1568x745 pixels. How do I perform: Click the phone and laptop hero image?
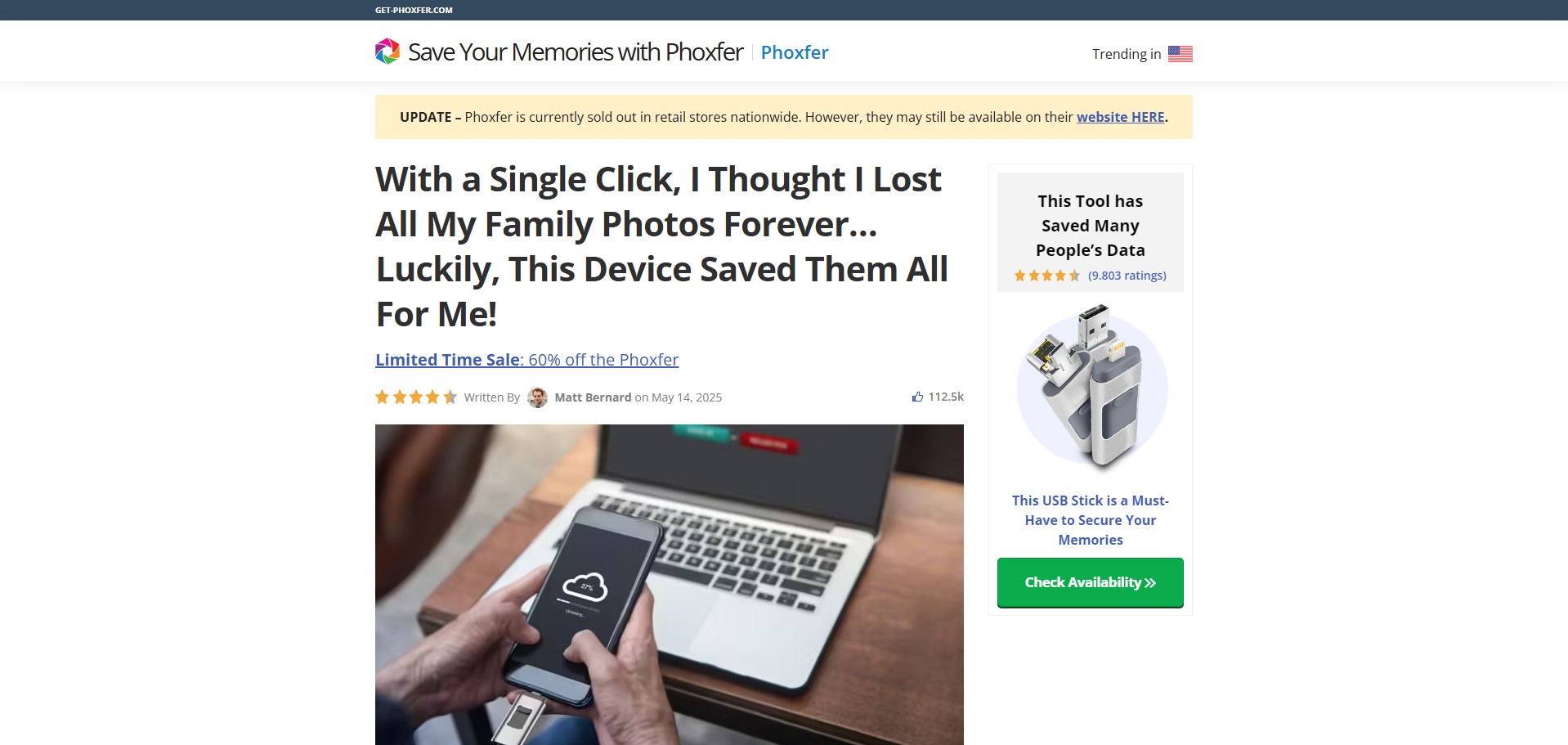(x=670, y=585)
